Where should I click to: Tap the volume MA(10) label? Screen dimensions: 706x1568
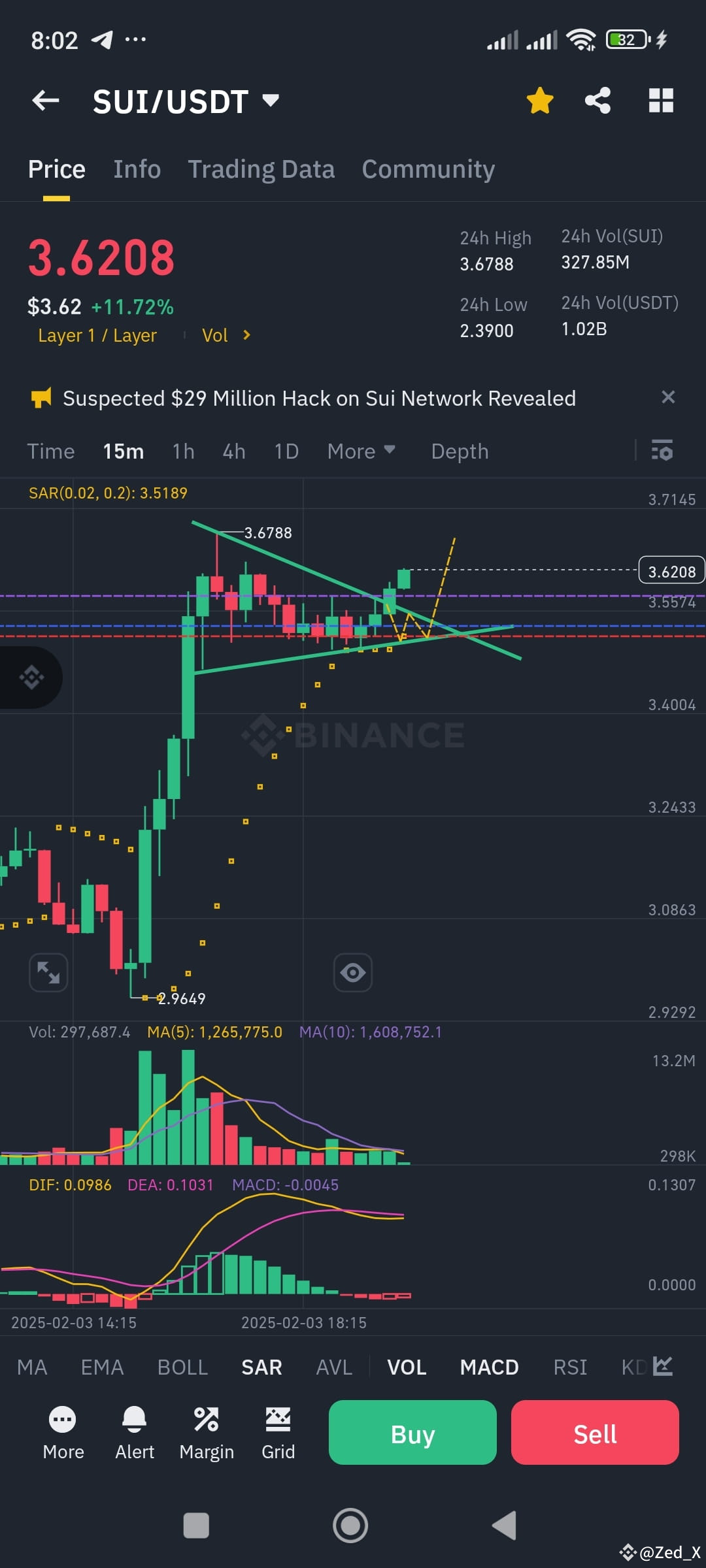370,1032
